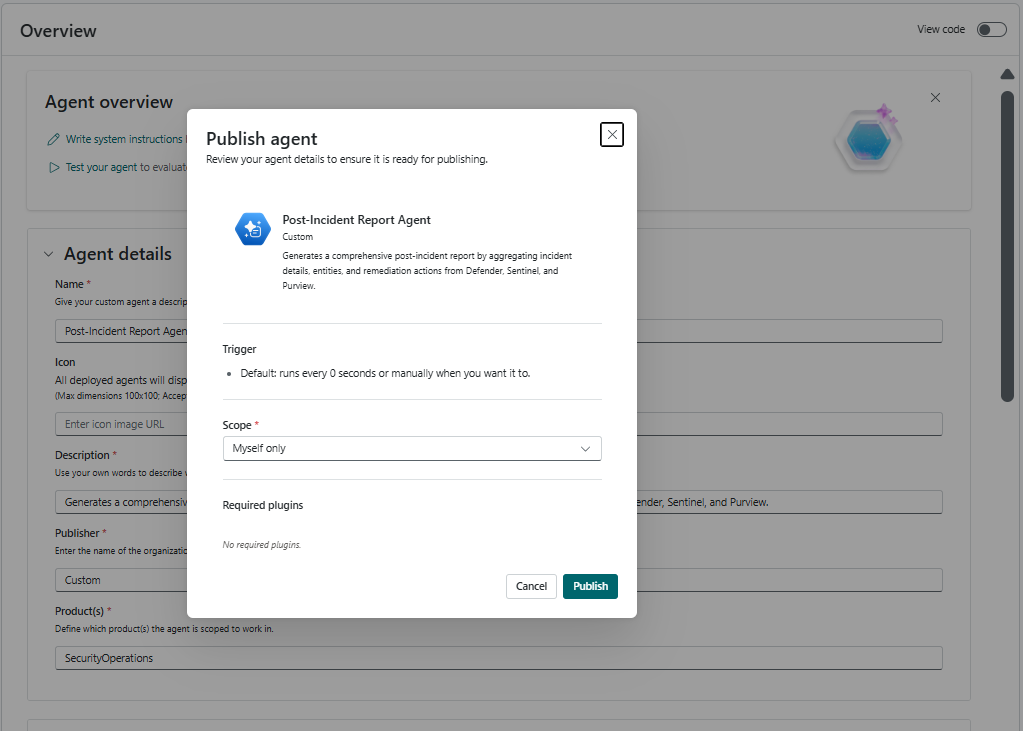Click the scroll up arrow on the page scrollbar
The image size is (1023, 731).
tap(1007, 74)
